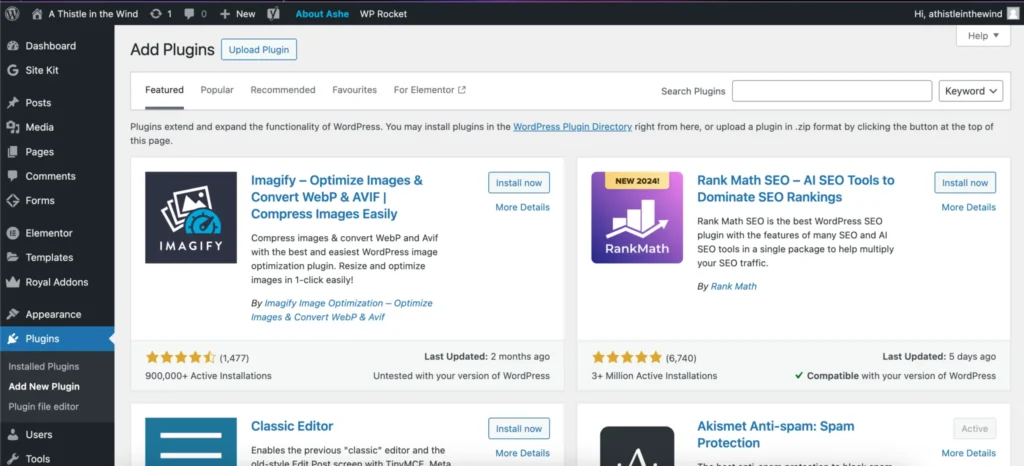Expand the Help panel
Image resolution: width=1024 pixels, height=466 pixels.
point(983,36)
